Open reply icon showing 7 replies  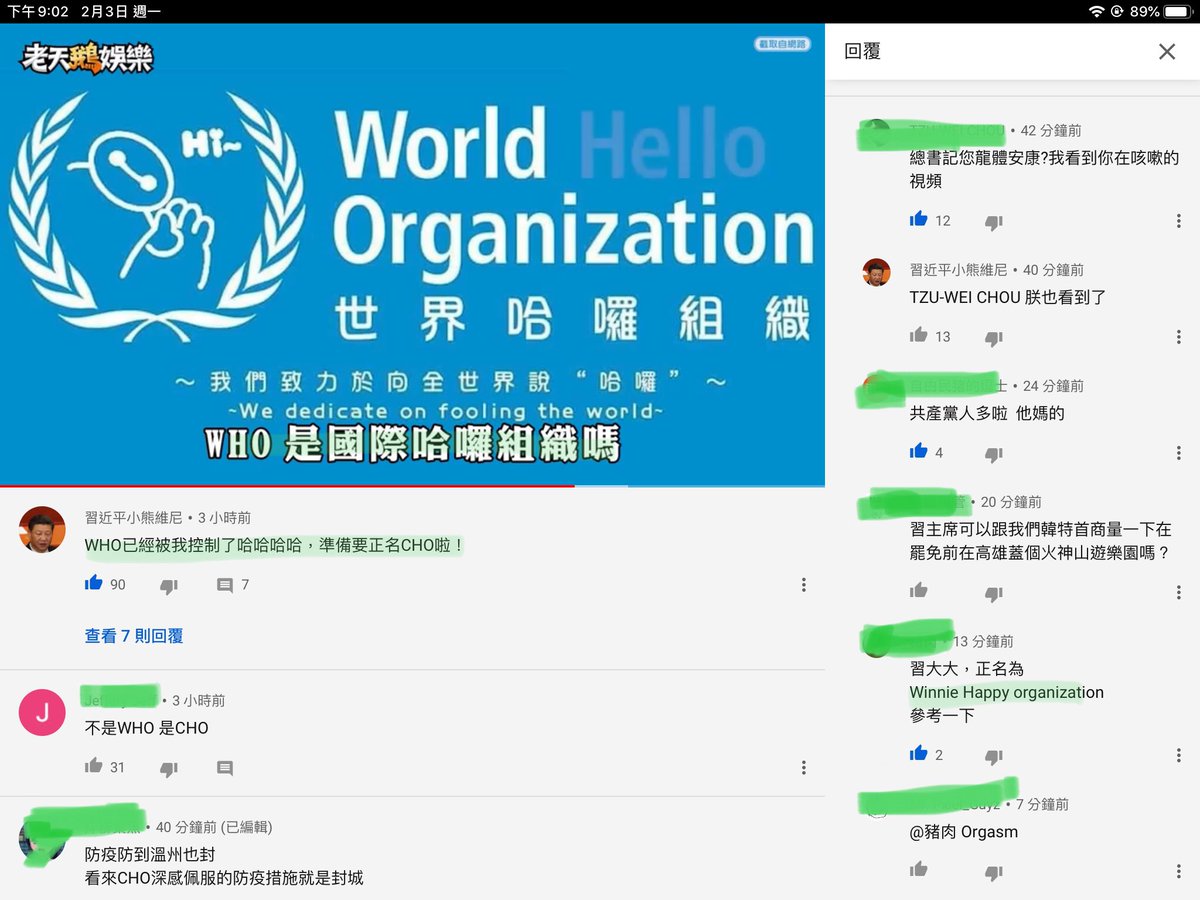(x=225, y=585)
